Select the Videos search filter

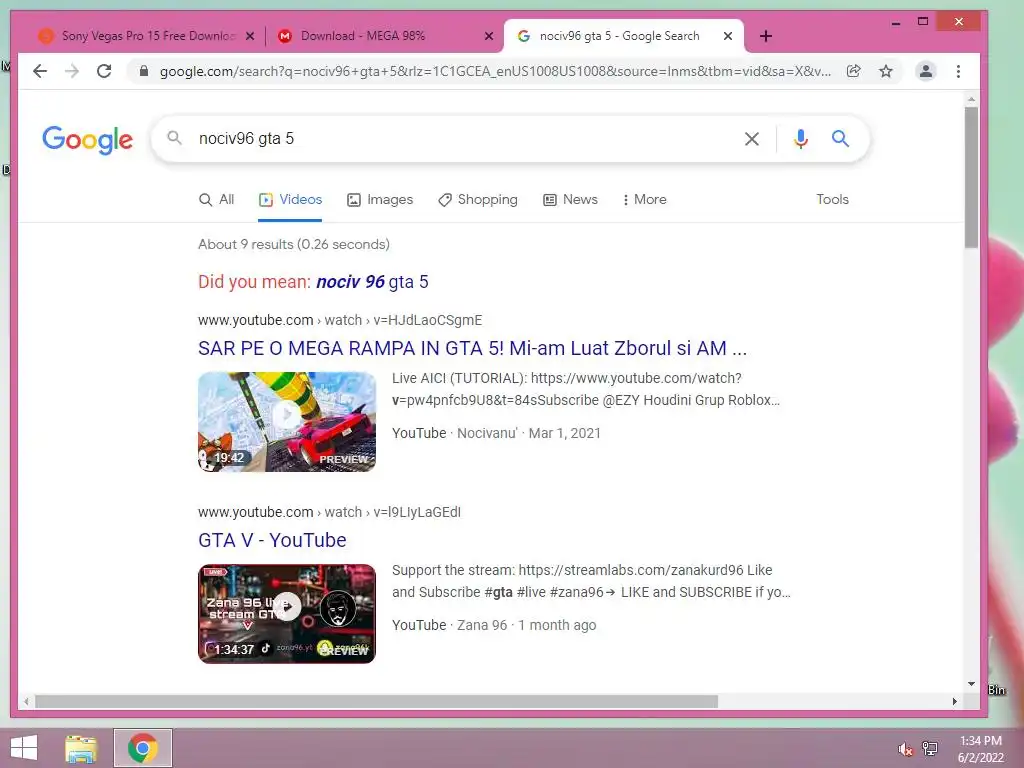290,199
